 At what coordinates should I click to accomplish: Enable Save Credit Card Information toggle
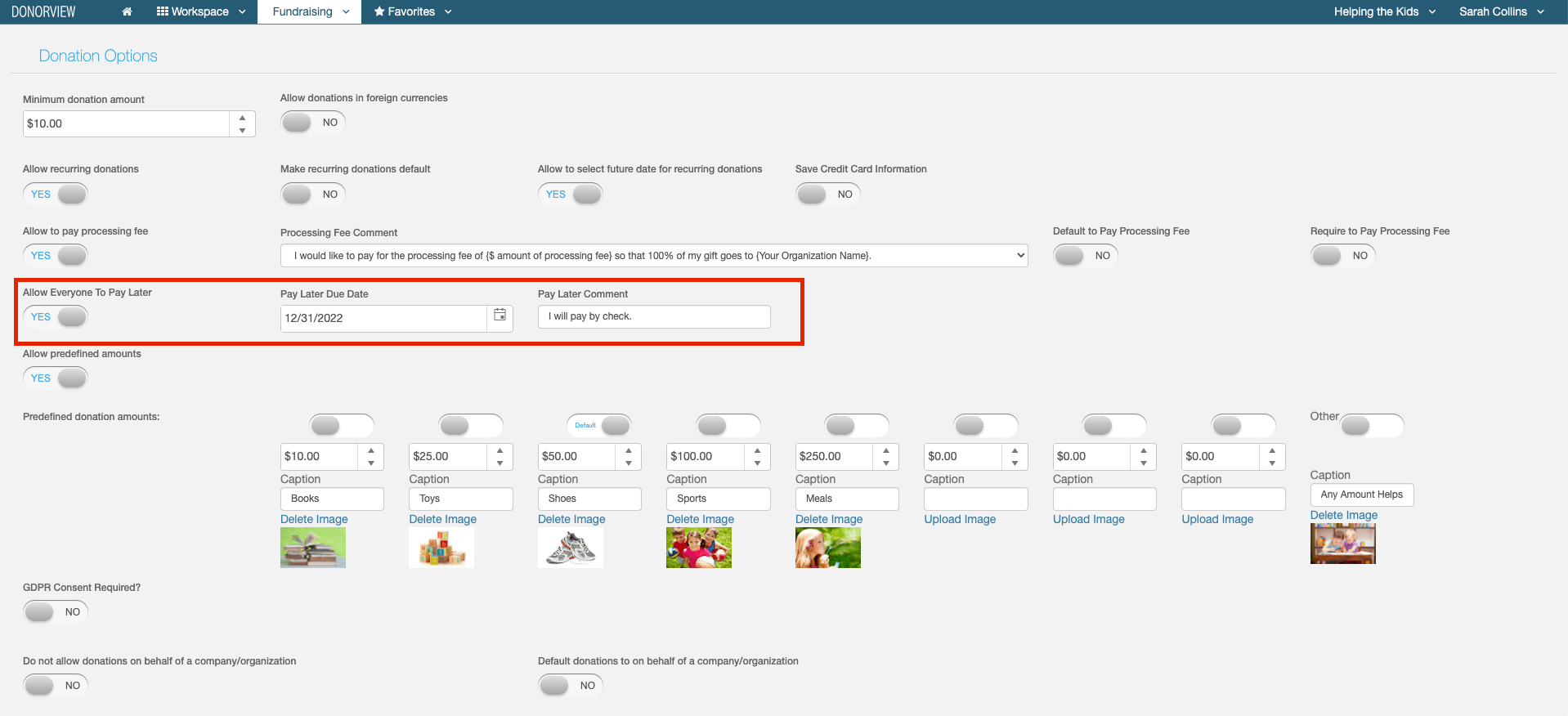tap(827, 195)
